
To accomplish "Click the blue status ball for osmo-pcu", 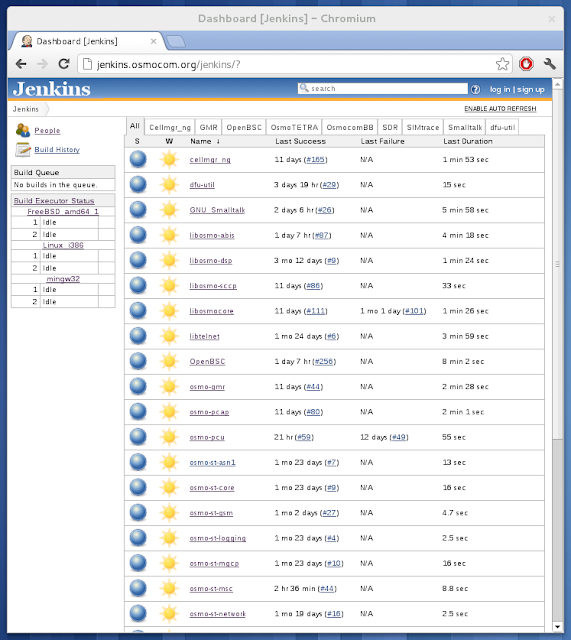I will (138, 437).
